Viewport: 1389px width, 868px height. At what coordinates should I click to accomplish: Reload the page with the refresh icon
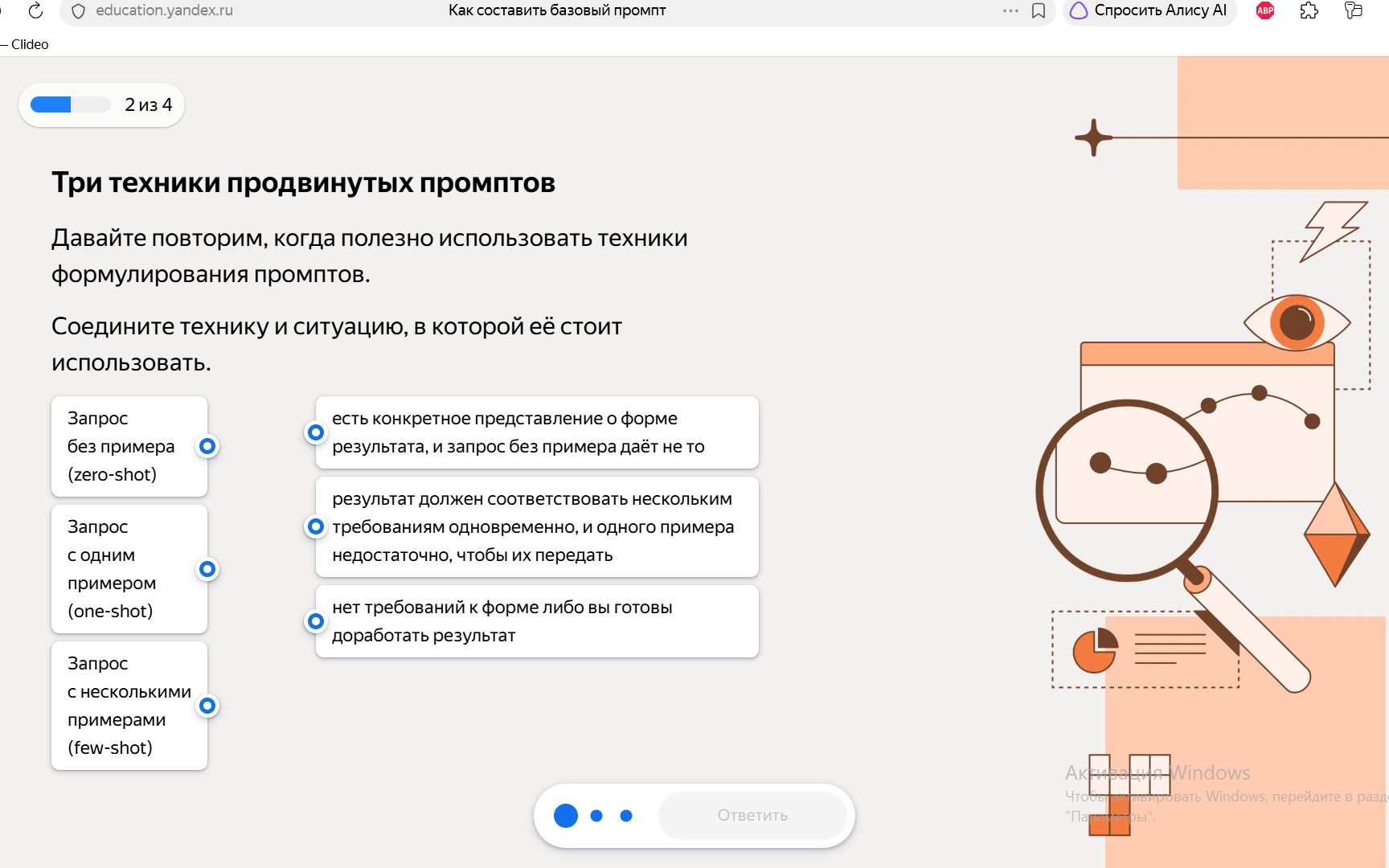pyautogui.click(x=35, y=10)
